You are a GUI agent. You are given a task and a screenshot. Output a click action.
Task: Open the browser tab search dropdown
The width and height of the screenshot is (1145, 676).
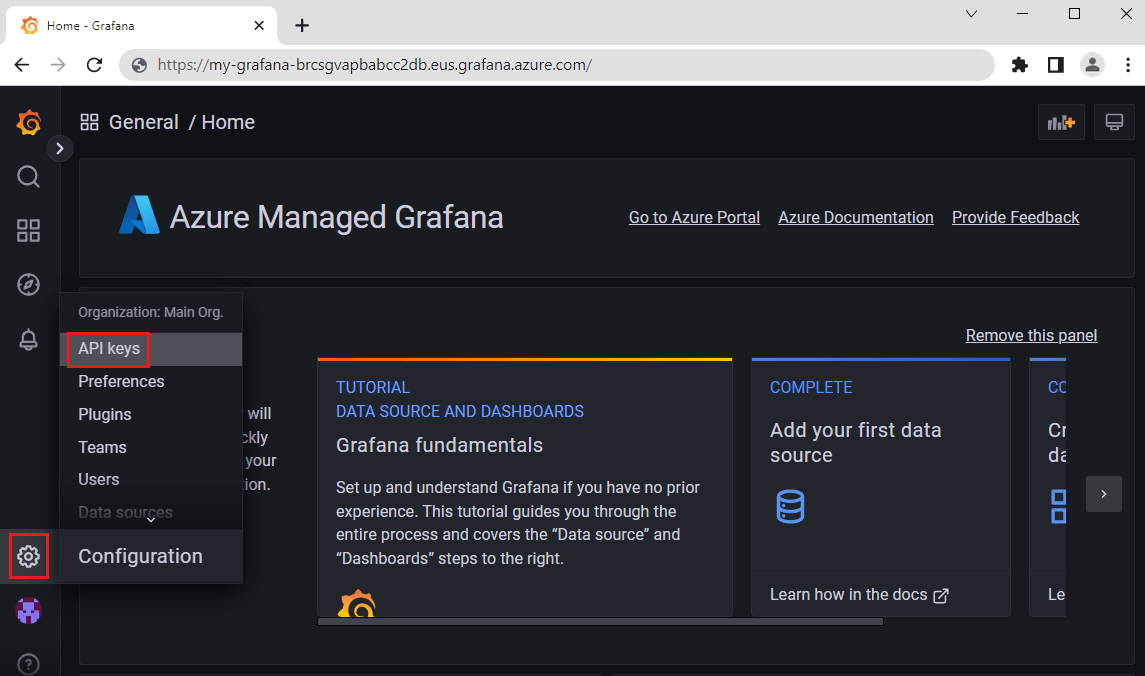[971, 15]
